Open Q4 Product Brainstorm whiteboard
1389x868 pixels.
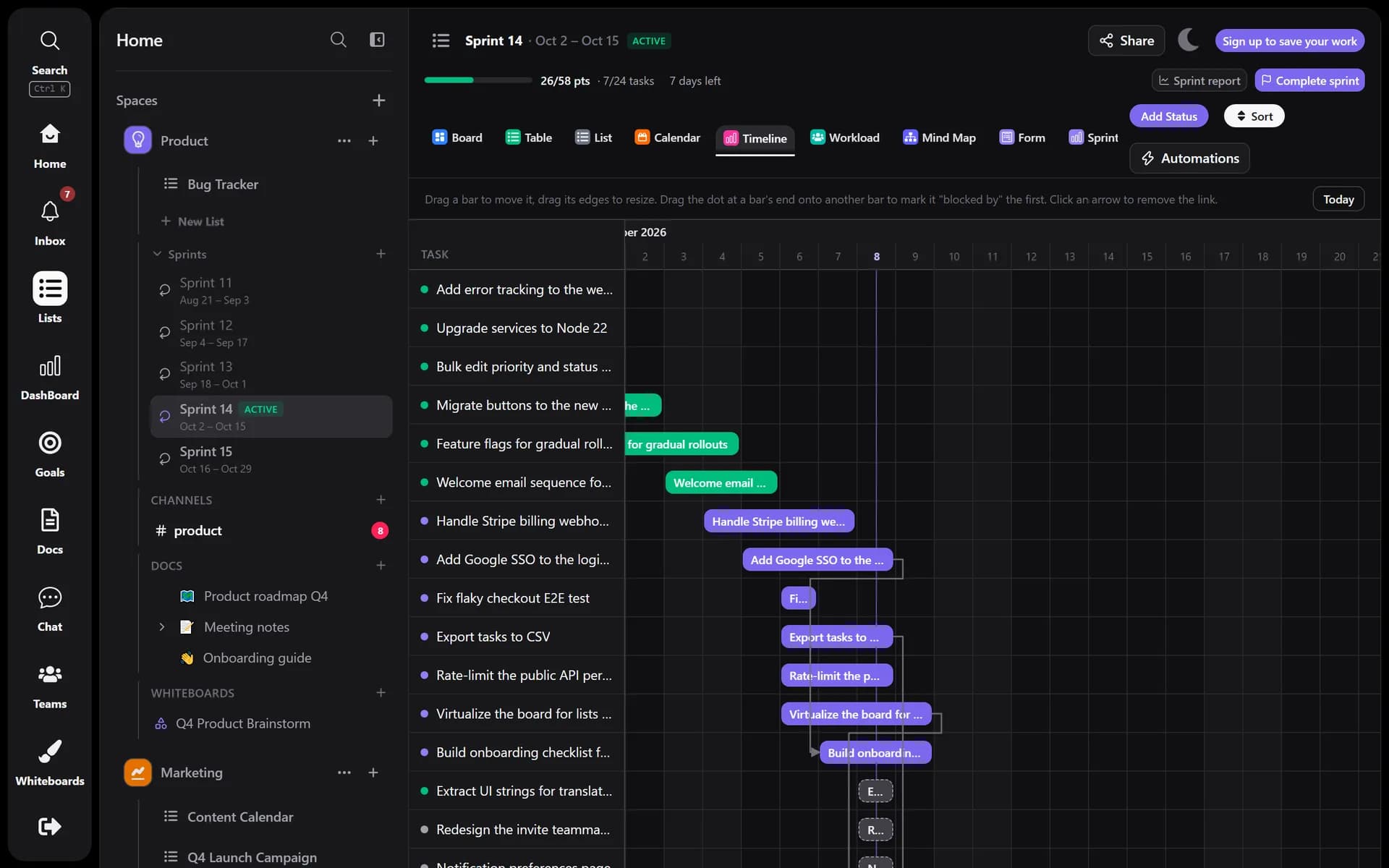(242, 723)
